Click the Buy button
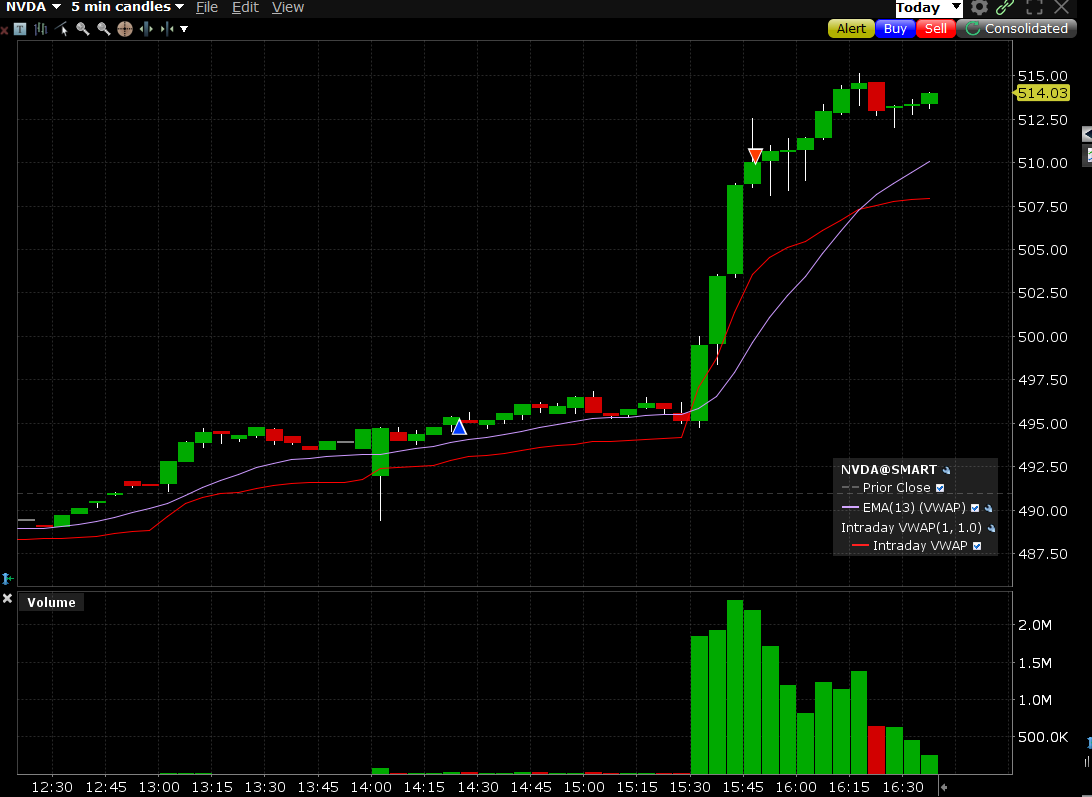This screenshot has width=1092, height=797. tap(895, 29)
